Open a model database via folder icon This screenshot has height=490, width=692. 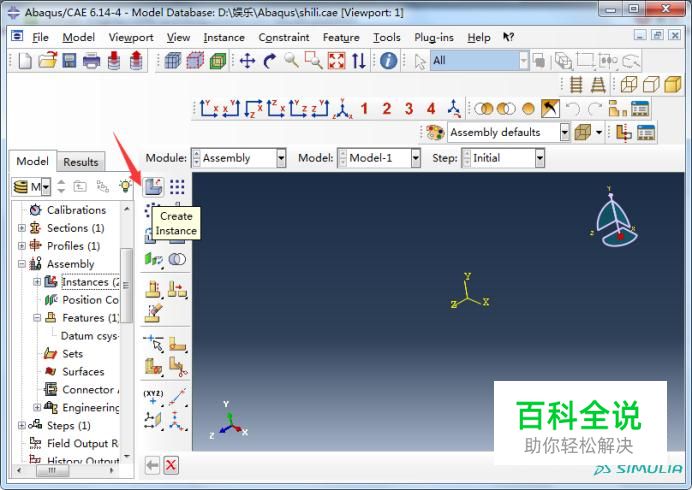(47, 60)
